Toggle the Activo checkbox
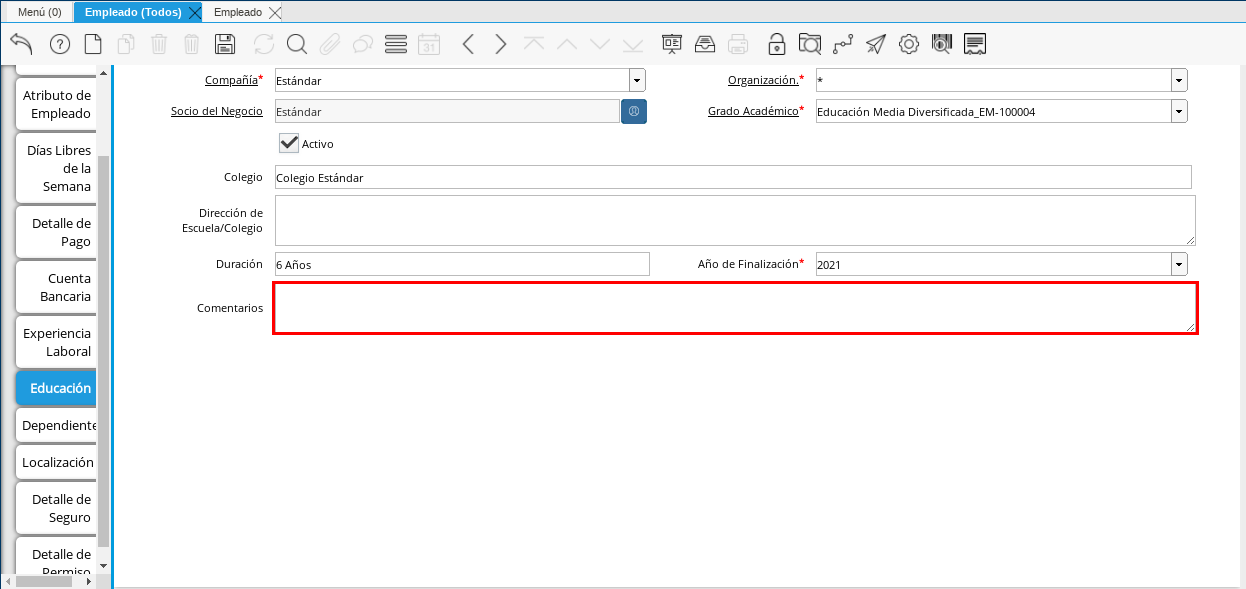The height and width of the screenshot is (589, 1246). [289, 143]
